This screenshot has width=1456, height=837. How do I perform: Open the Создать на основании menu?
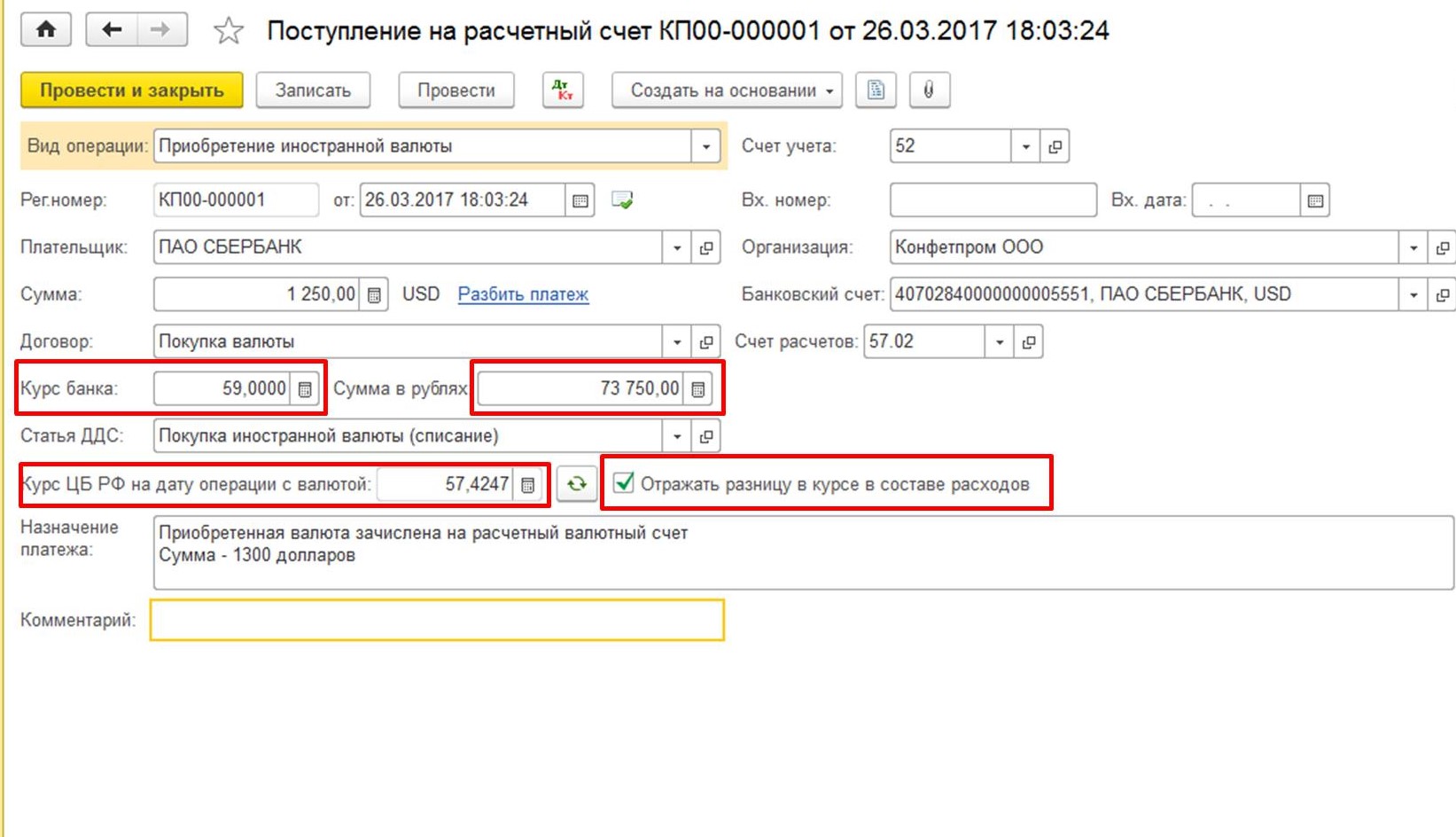(x=727, y=90)
